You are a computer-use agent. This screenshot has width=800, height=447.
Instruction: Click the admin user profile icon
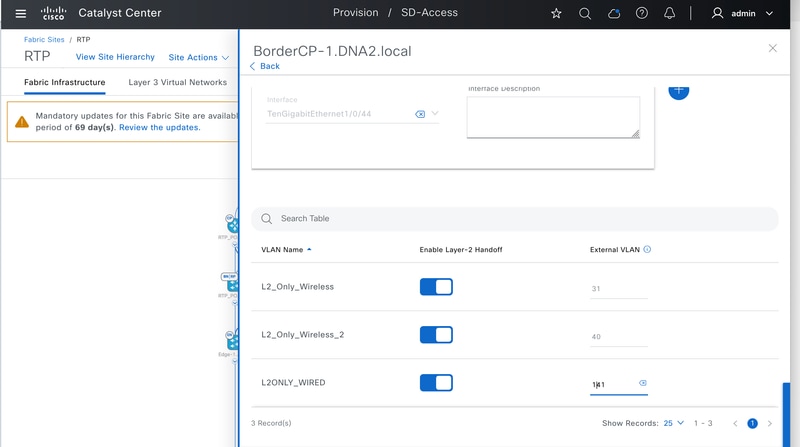717,13
